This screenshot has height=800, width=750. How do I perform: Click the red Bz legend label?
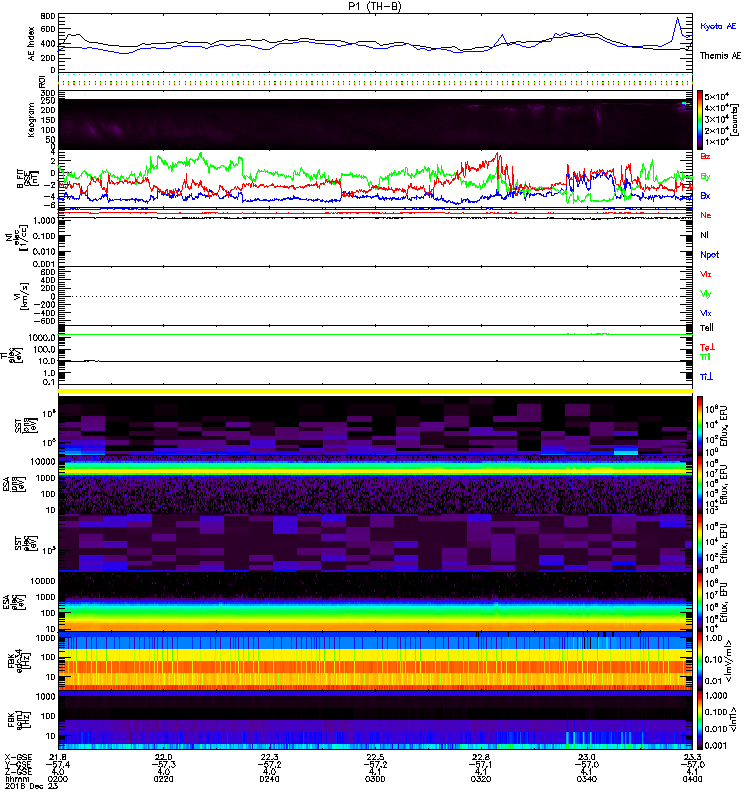click(705, 156)
